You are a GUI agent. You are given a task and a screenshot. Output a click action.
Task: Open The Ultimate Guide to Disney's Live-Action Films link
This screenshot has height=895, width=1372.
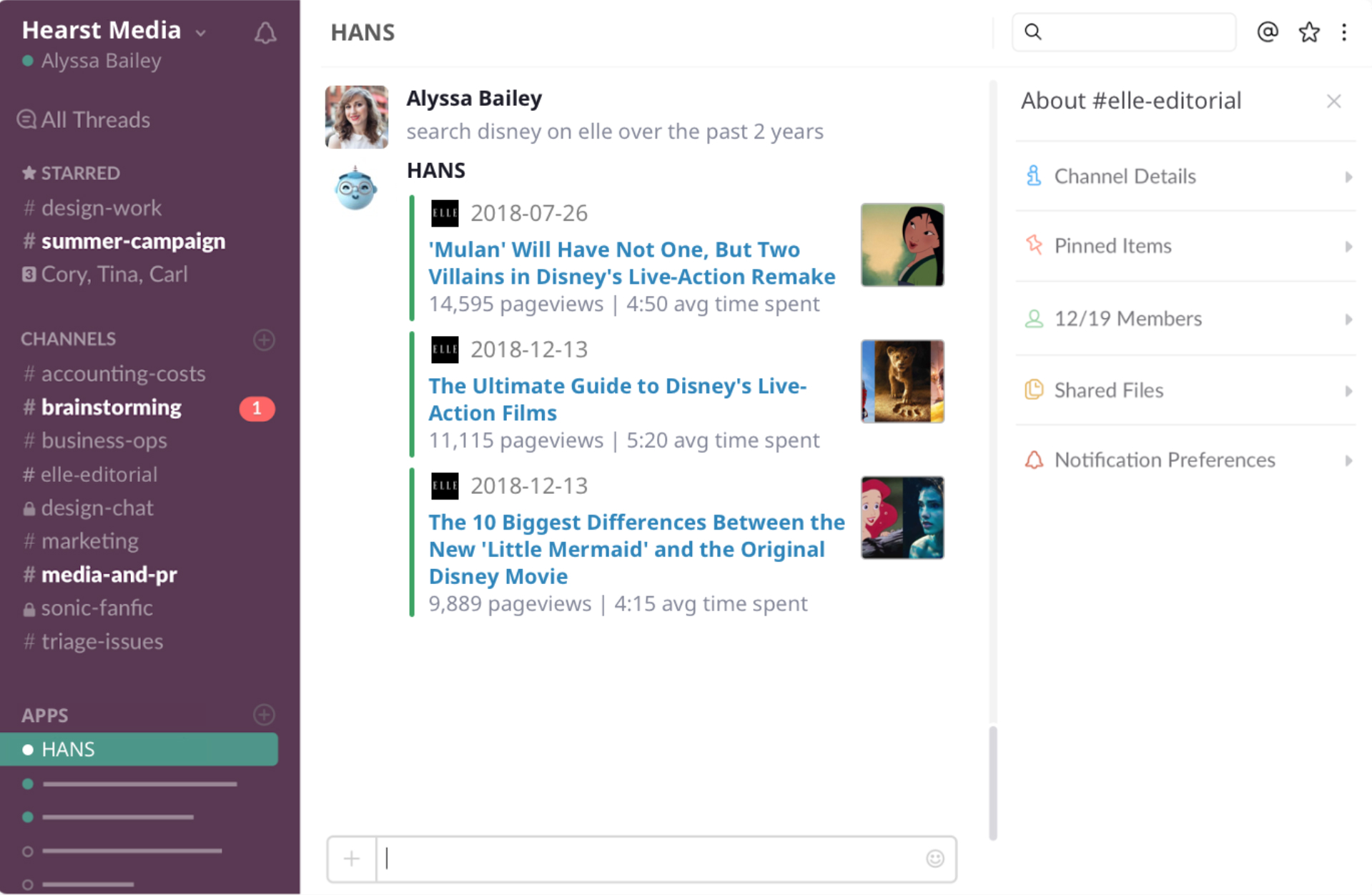click(x=617, y=399)
